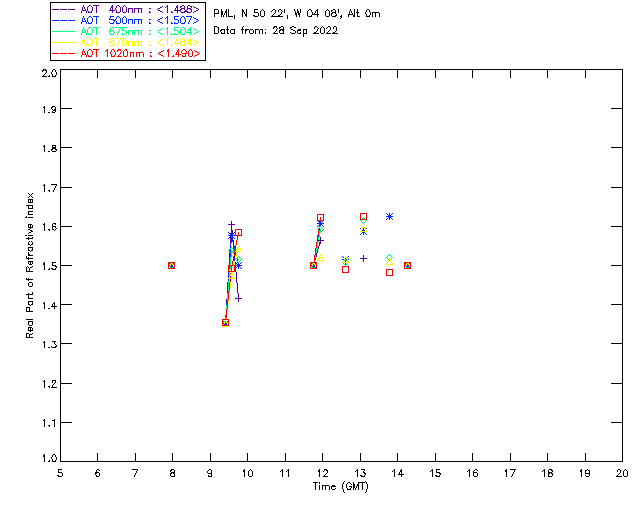Click the yellow AOT 870nm legend entry

126,42
